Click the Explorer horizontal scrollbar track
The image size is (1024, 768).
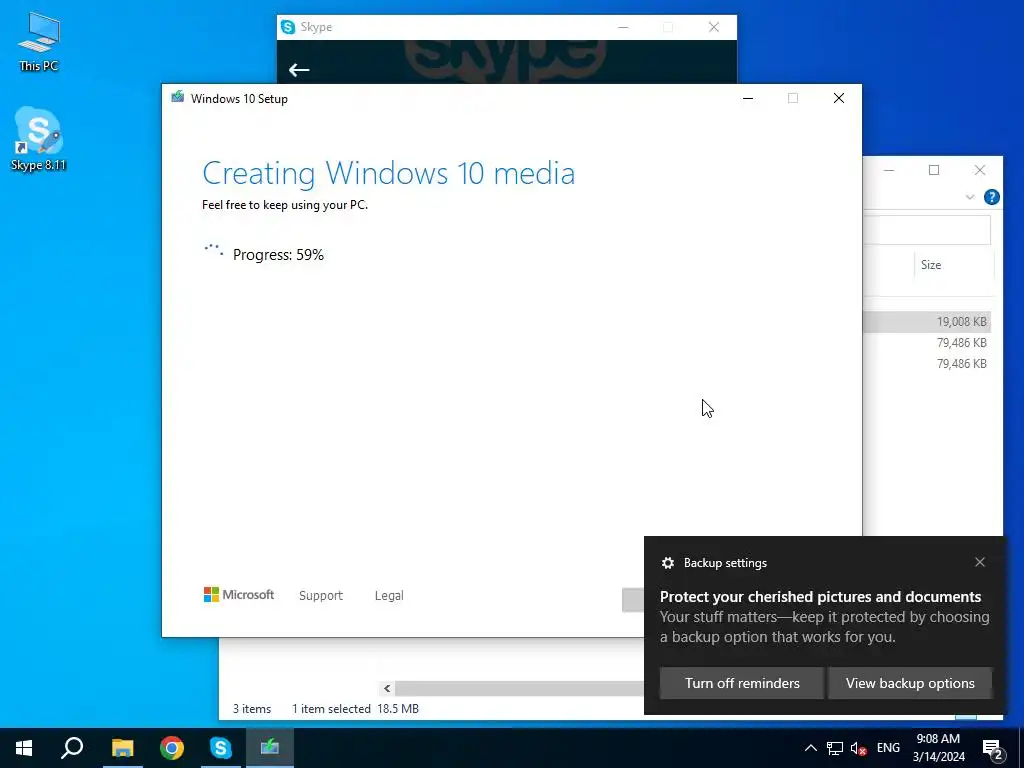pos(519,688)
